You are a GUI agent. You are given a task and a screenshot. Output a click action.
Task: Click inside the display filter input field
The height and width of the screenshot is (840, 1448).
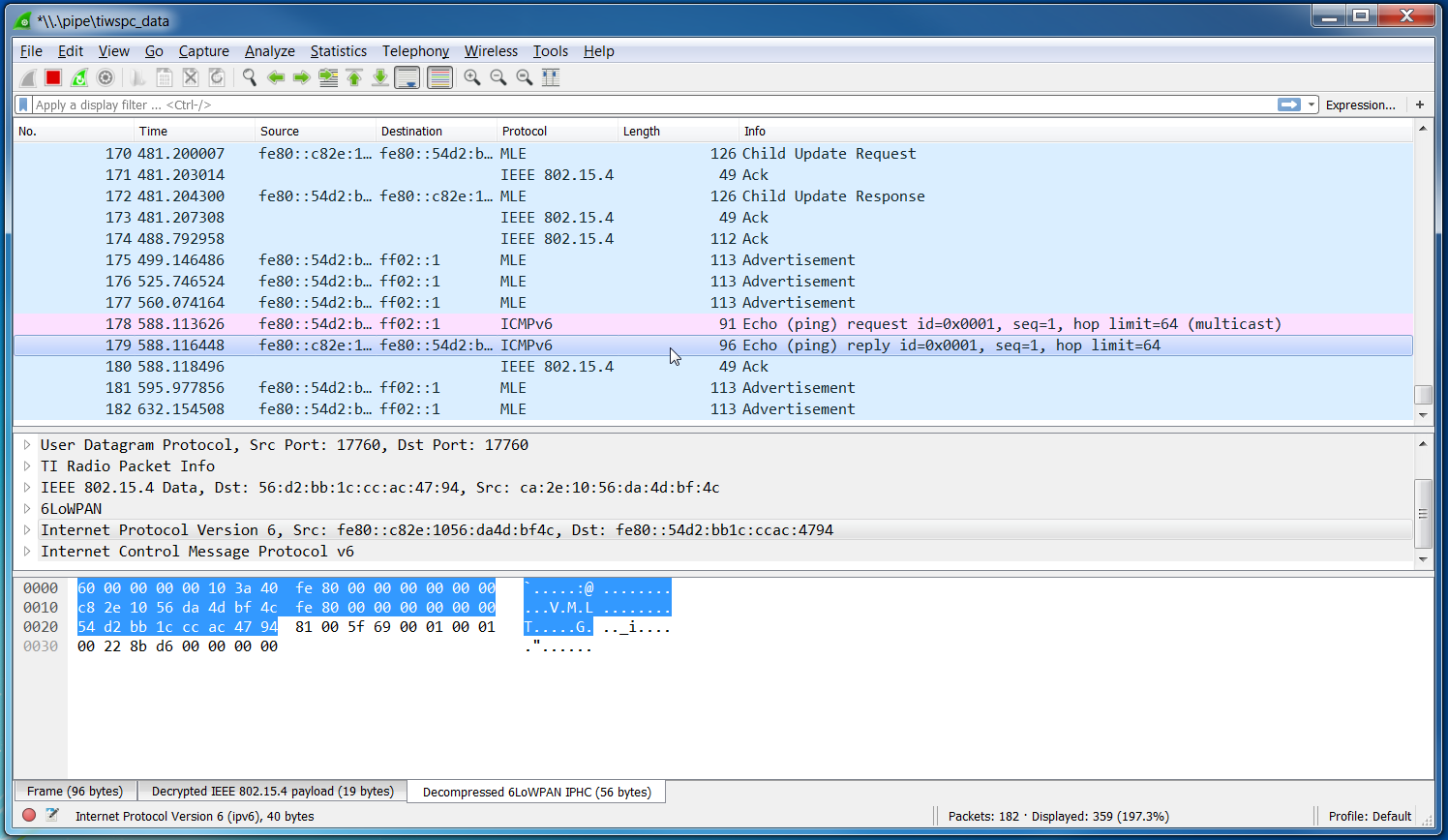click(581, 105)
